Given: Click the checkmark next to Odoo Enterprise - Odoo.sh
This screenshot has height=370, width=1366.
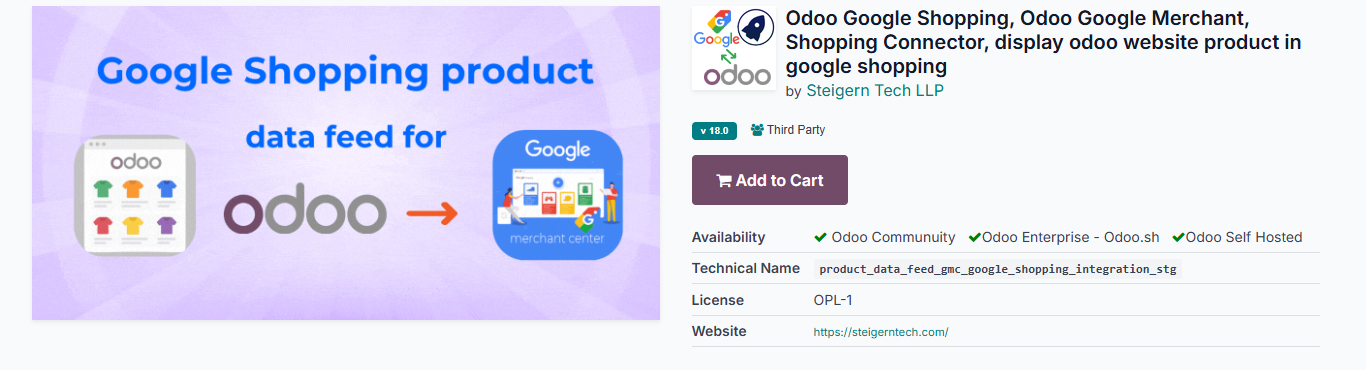Looking at the screenshot, I should pos(975,237).
